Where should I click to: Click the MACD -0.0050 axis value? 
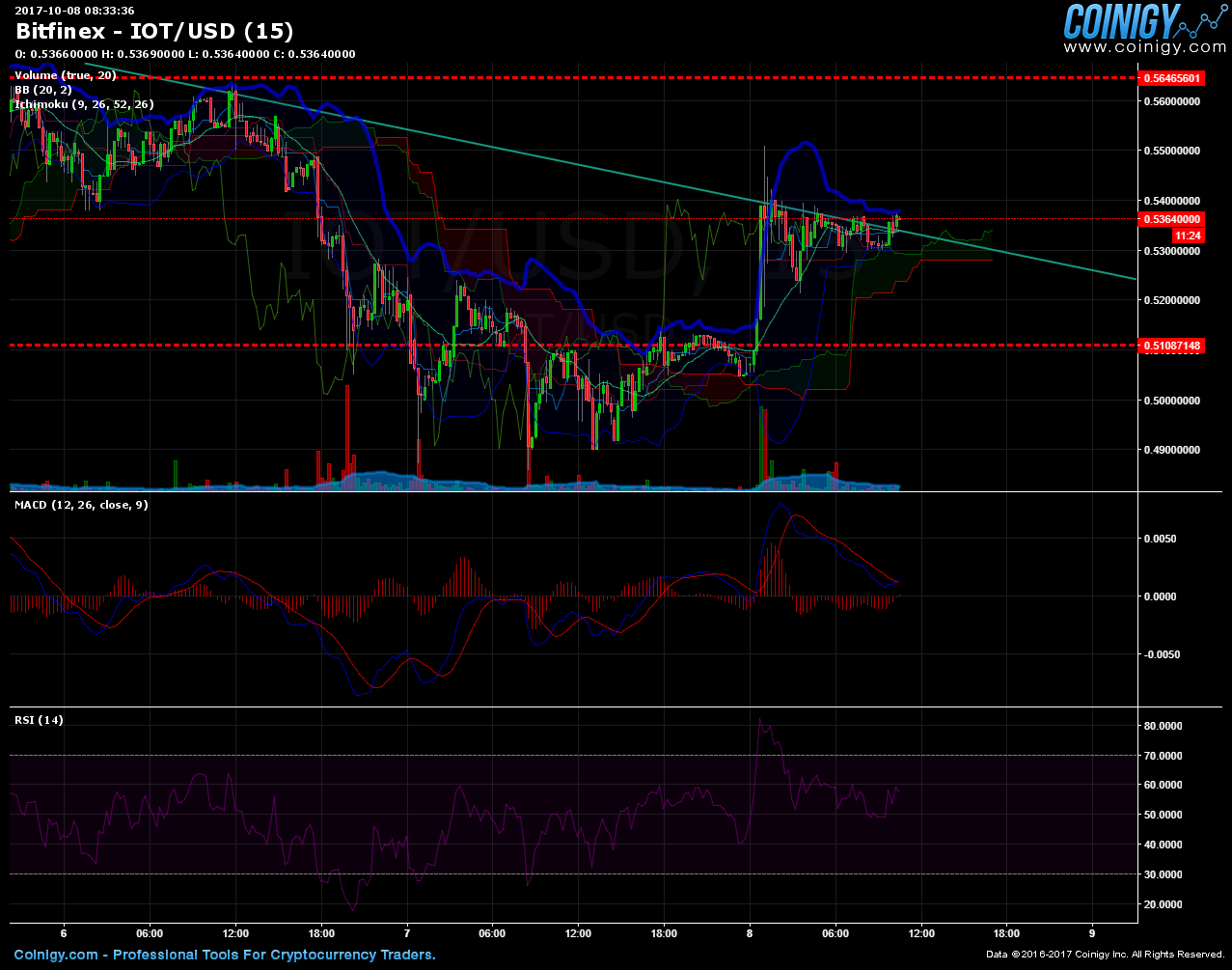pyautogui.click(x=1162, y=654)
